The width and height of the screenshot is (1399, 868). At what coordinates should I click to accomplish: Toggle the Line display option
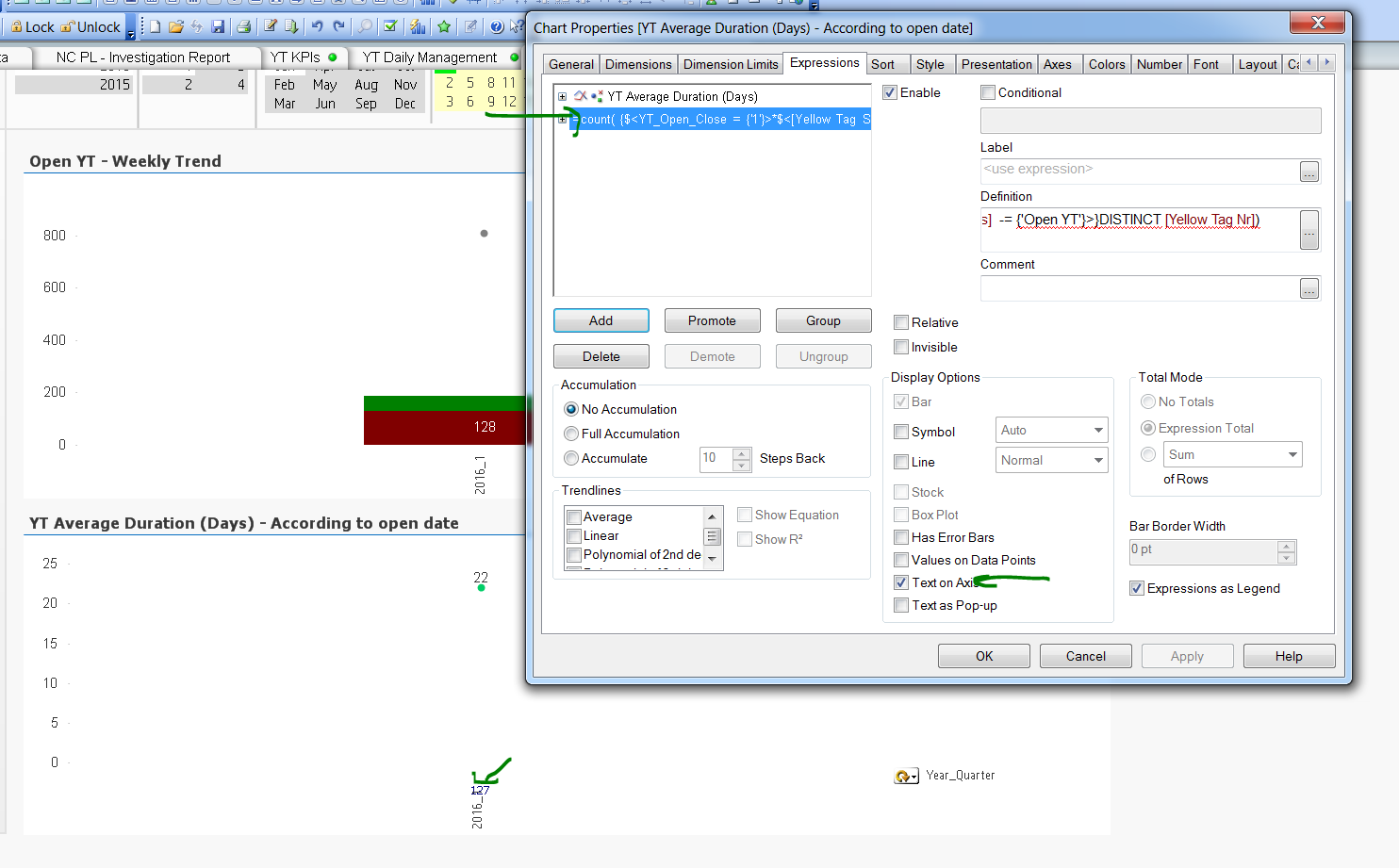tap(901, 462)
